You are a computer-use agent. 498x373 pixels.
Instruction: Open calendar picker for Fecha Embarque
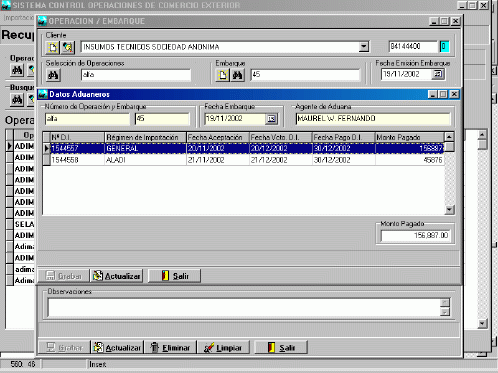[271, 119]
